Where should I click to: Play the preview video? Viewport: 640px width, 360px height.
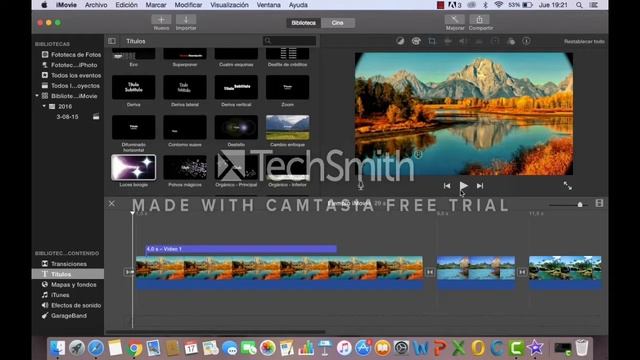tap(463, 186)
